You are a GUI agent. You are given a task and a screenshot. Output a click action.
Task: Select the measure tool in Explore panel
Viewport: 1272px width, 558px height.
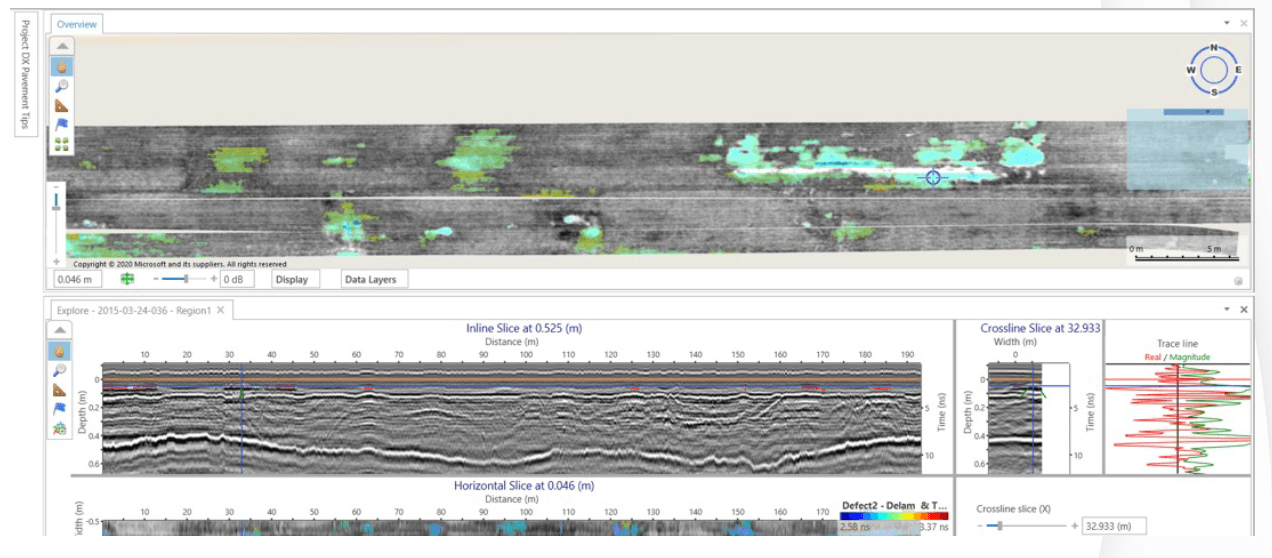[x=60, y=389]
